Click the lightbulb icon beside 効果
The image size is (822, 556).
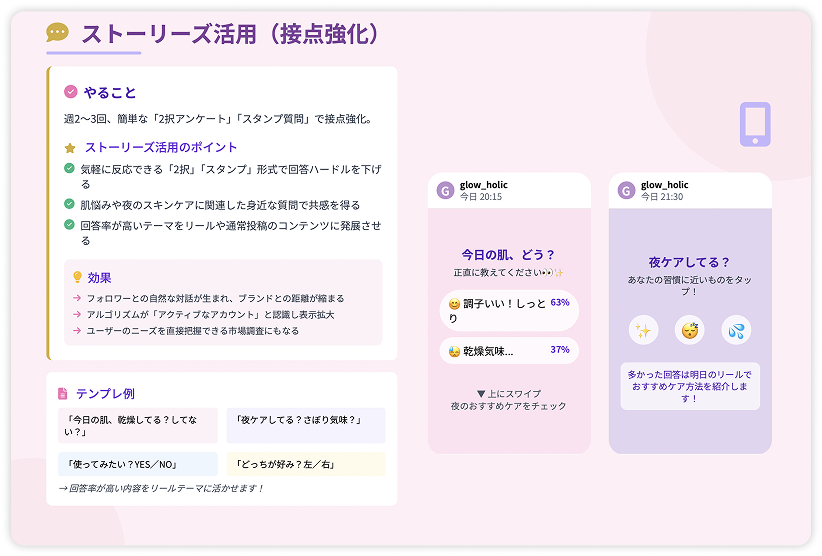tap(78, 277)
